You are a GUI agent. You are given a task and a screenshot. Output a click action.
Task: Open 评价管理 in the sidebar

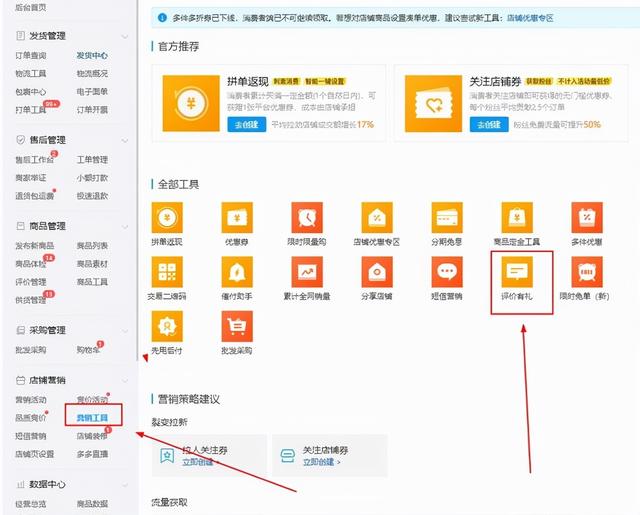pyautogui.click(x=31, y=282)
